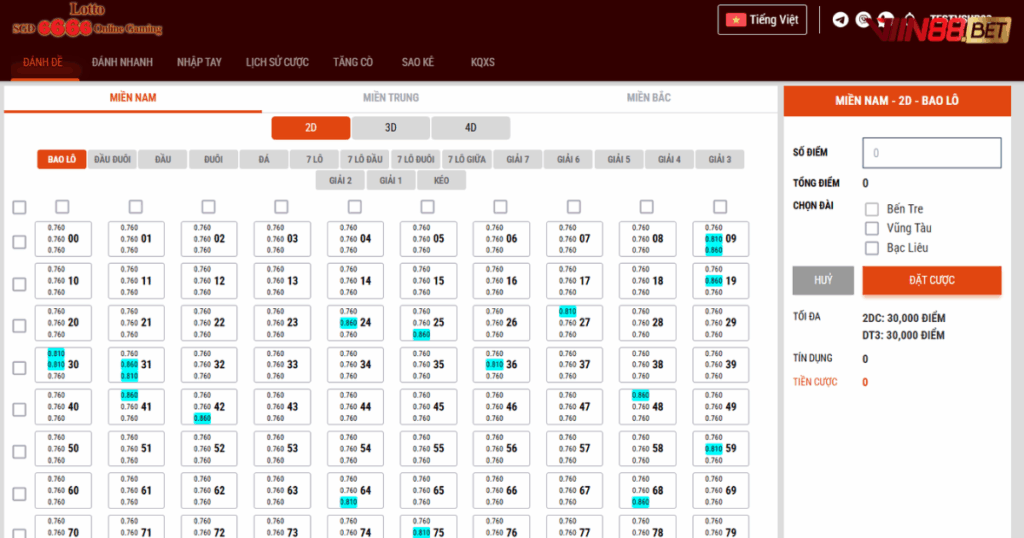Choose the Đầu Đuôi bet mode

coord(112,160)
